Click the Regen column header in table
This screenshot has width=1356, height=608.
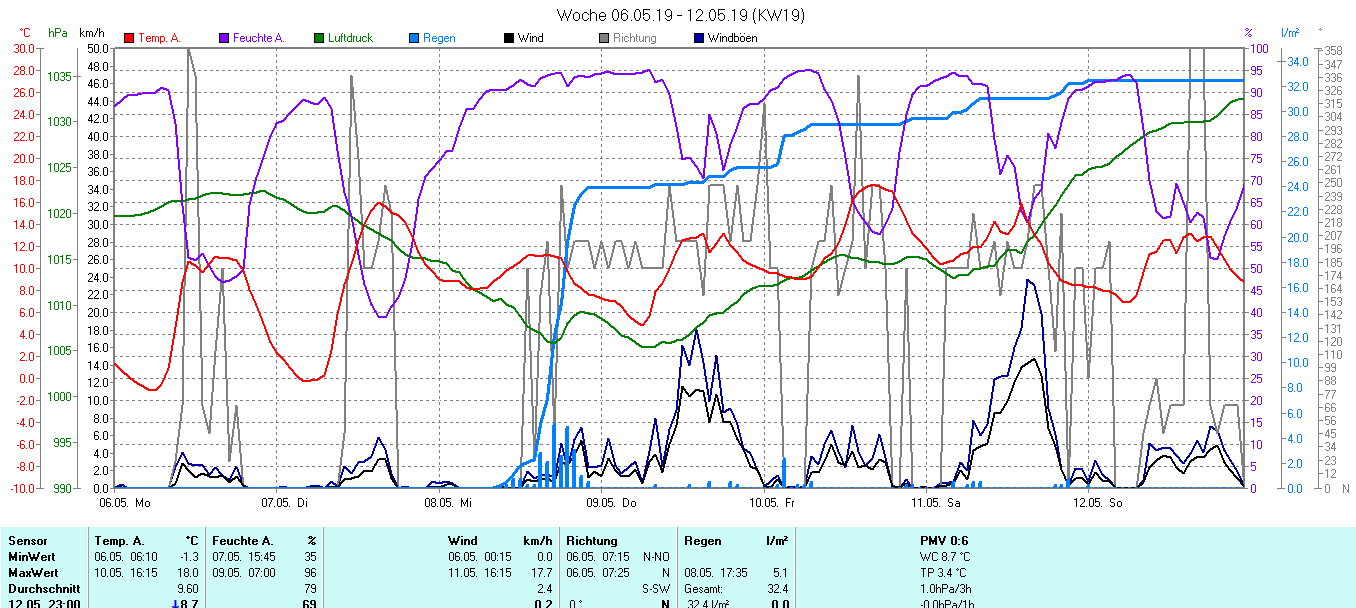[x=702, y=541]
